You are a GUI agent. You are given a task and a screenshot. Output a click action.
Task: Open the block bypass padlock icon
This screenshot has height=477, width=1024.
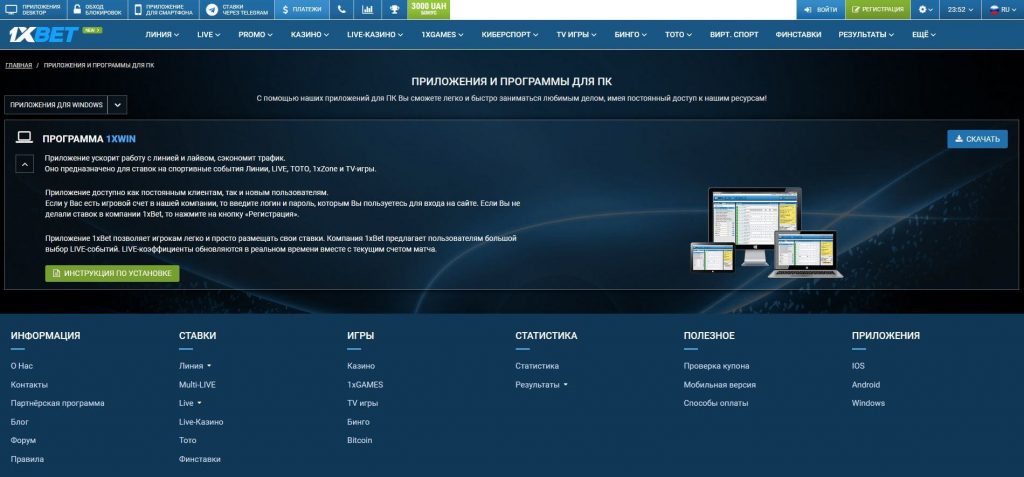(76, 10)
